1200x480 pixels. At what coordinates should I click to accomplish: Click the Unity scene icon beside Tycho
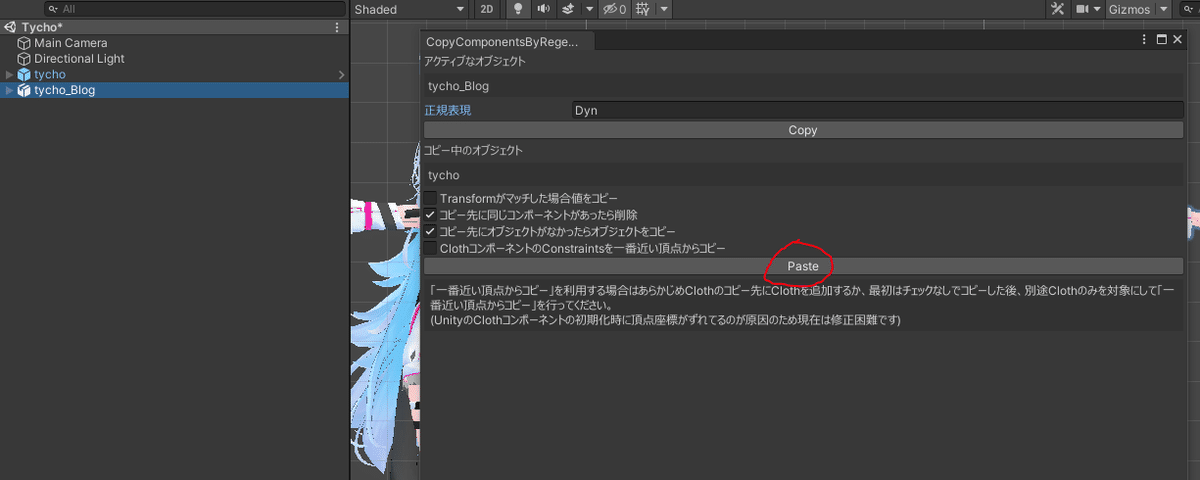pos(10,27)
